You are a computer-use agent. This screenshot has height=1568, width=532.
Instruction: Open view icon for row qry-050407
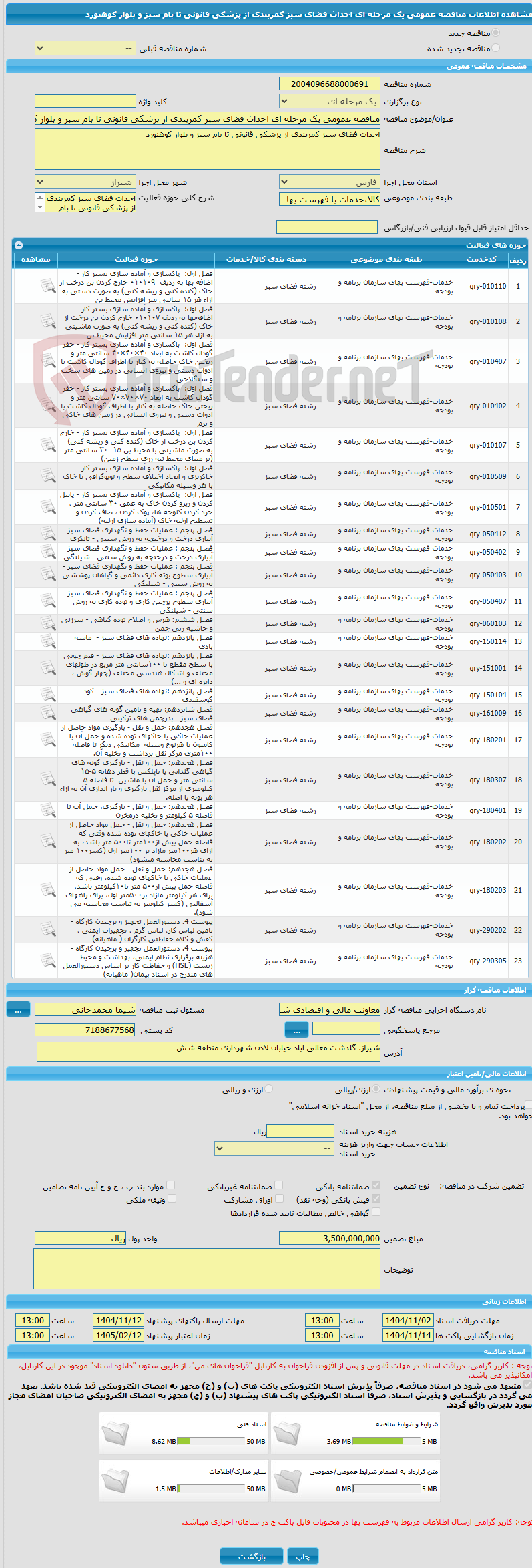(x=47, y=601)
